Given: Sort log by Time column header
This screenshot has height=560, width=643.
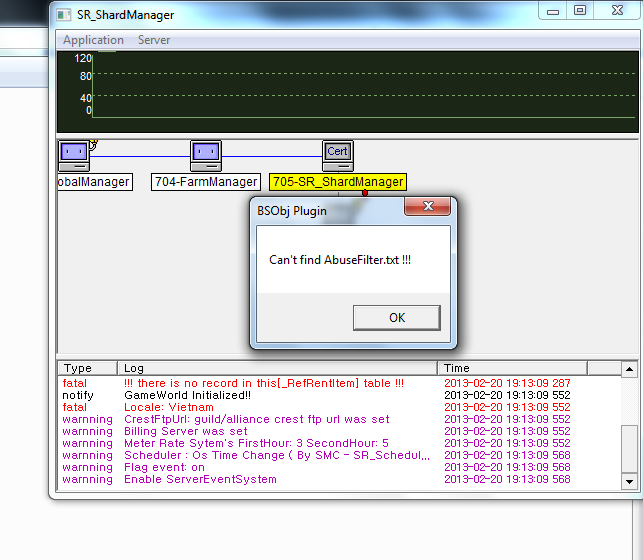Looking at the screenshot, I should 513,368.
